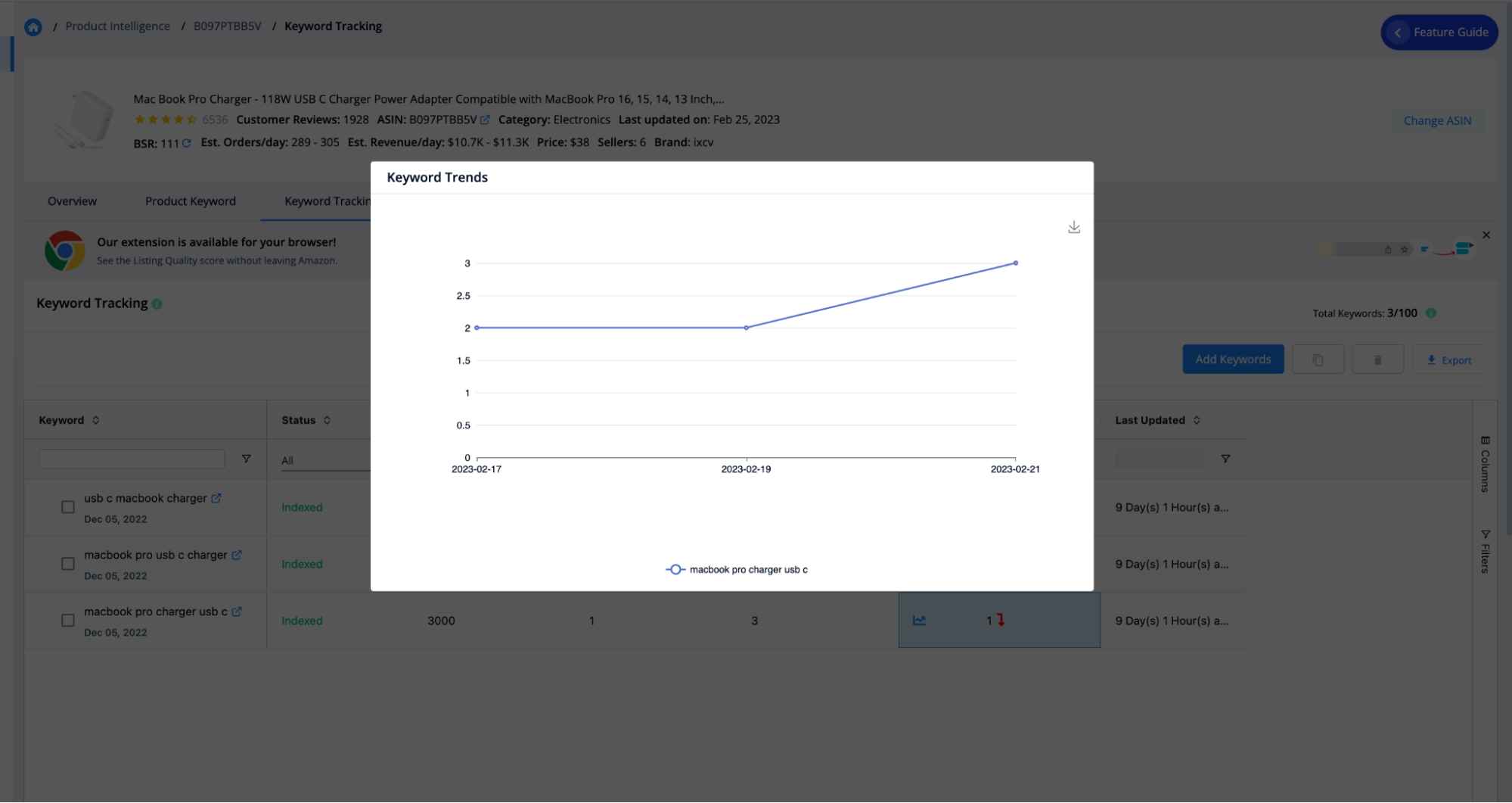This screenshot has height=803, width=1512.
Task: Check the usb c macbook charger row
Action: tap(68, 507)
